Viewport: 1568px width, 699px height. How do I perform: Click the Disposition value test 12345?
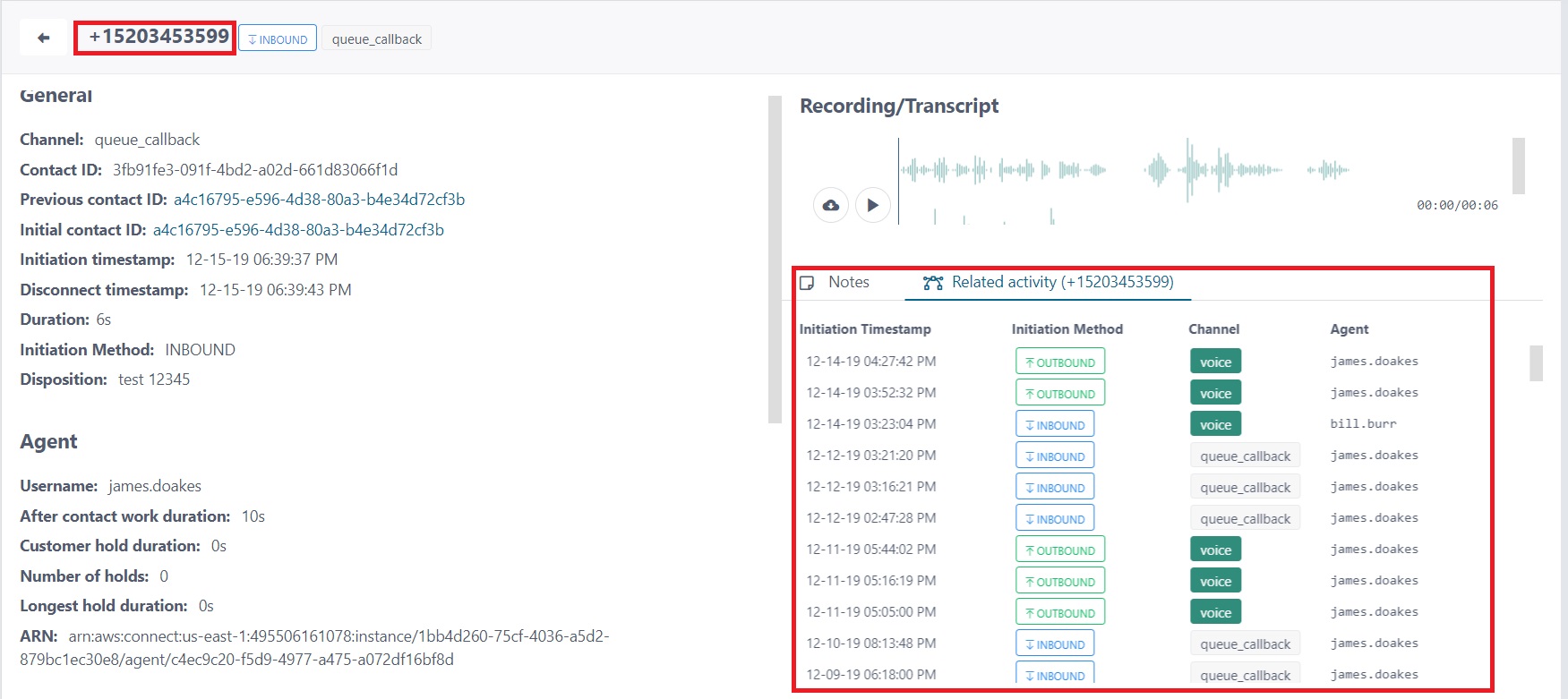point(154,379)
